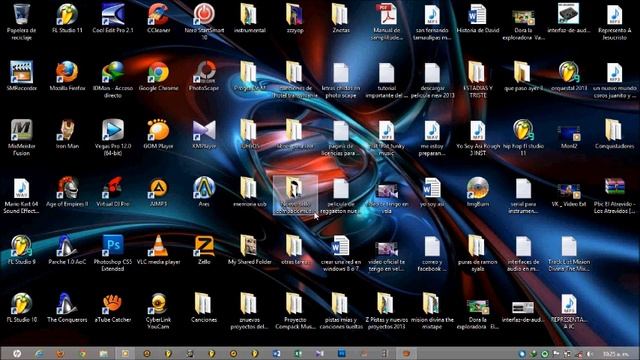Select pelicula de reggaeton nueva file
Viewport: 640px width, 360px height.
coord(341,196)
